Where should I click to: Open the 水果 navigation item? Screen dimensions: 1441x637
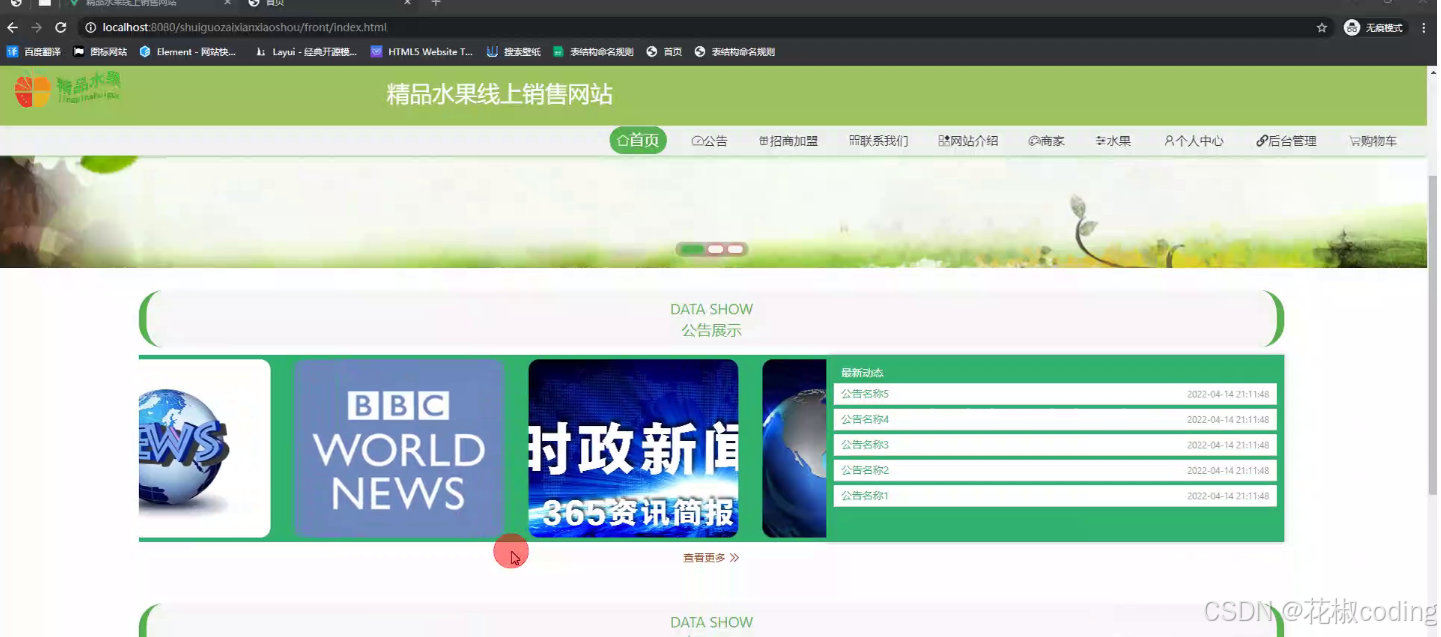[x=1113, y=141]
